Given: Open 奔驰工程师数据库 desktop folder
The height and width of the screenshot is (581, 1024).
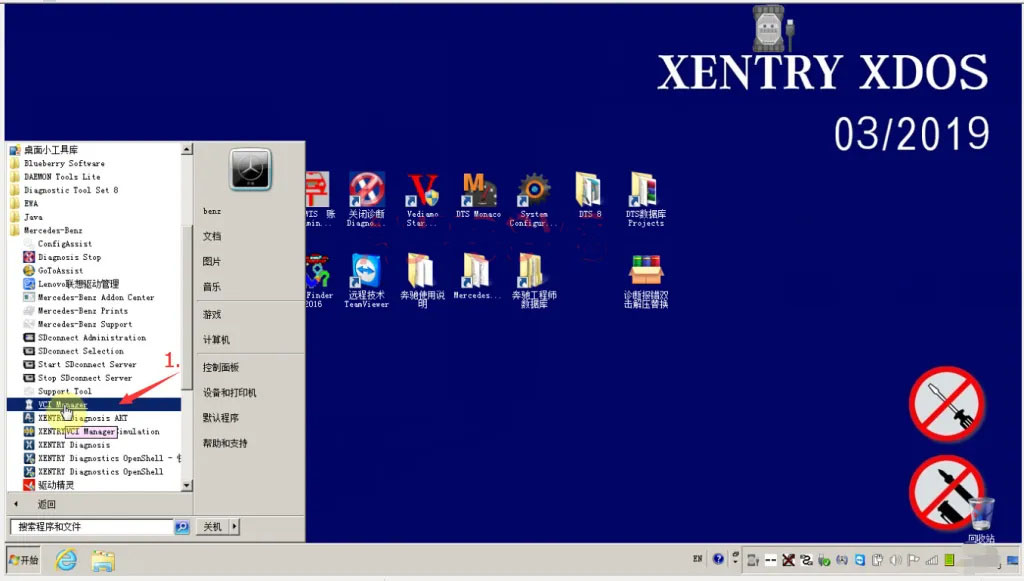Looking at the screenshot, I should [x=534, y=281].
